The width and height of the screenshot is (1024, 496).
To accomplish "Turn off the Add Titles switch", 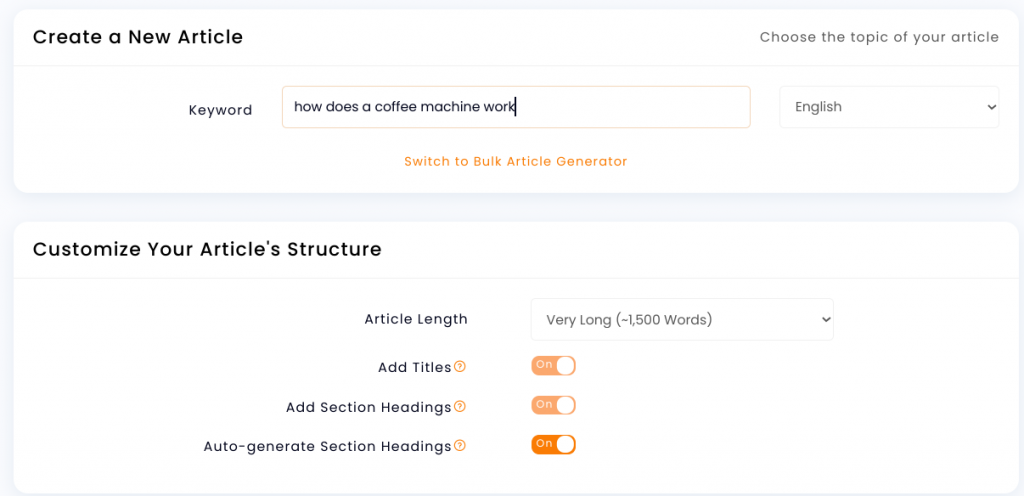I will click(x=553, y=365).
